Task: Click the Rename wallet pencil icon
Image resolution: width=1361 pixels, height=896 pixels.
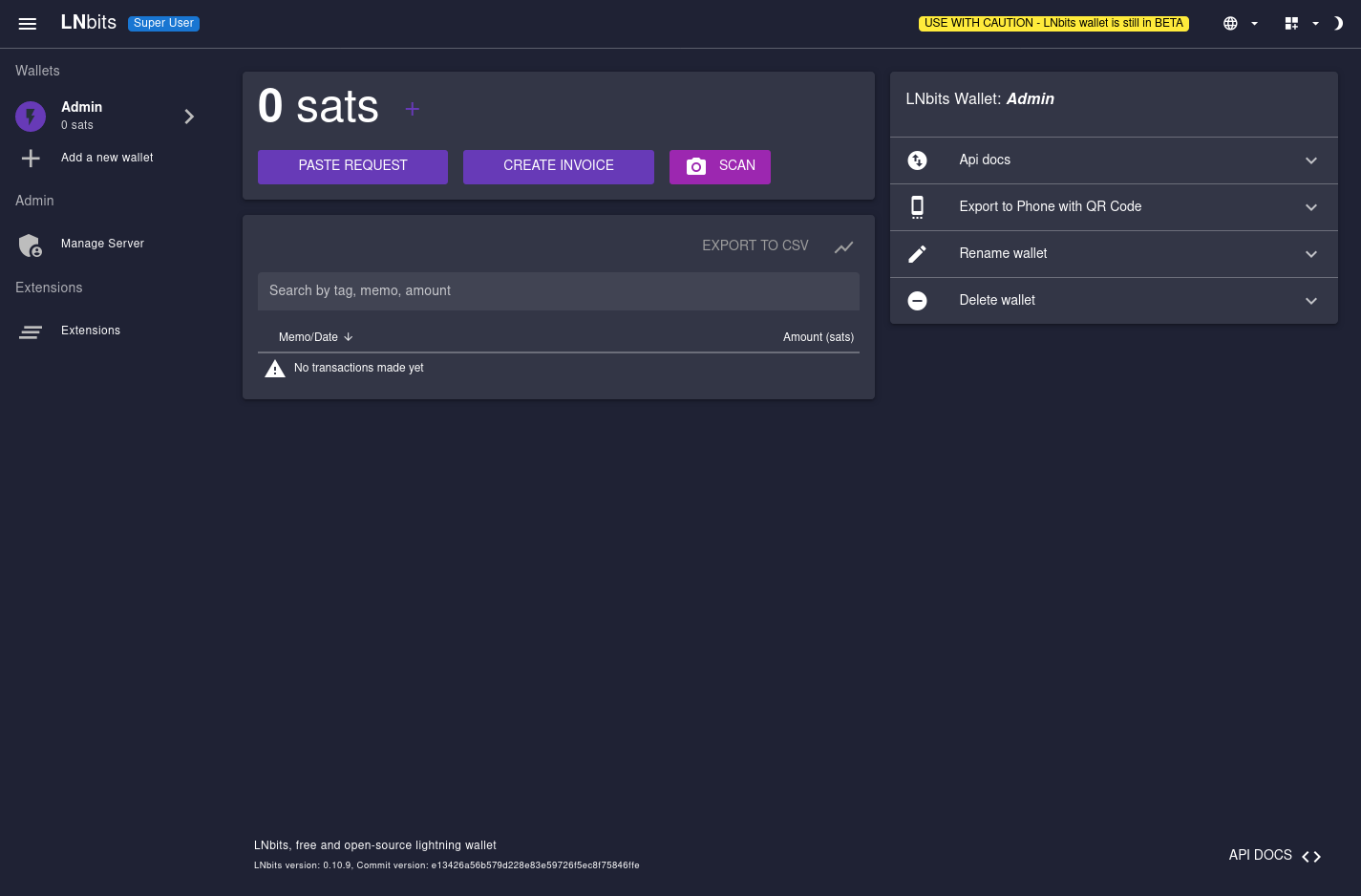Action: point(917,254)
